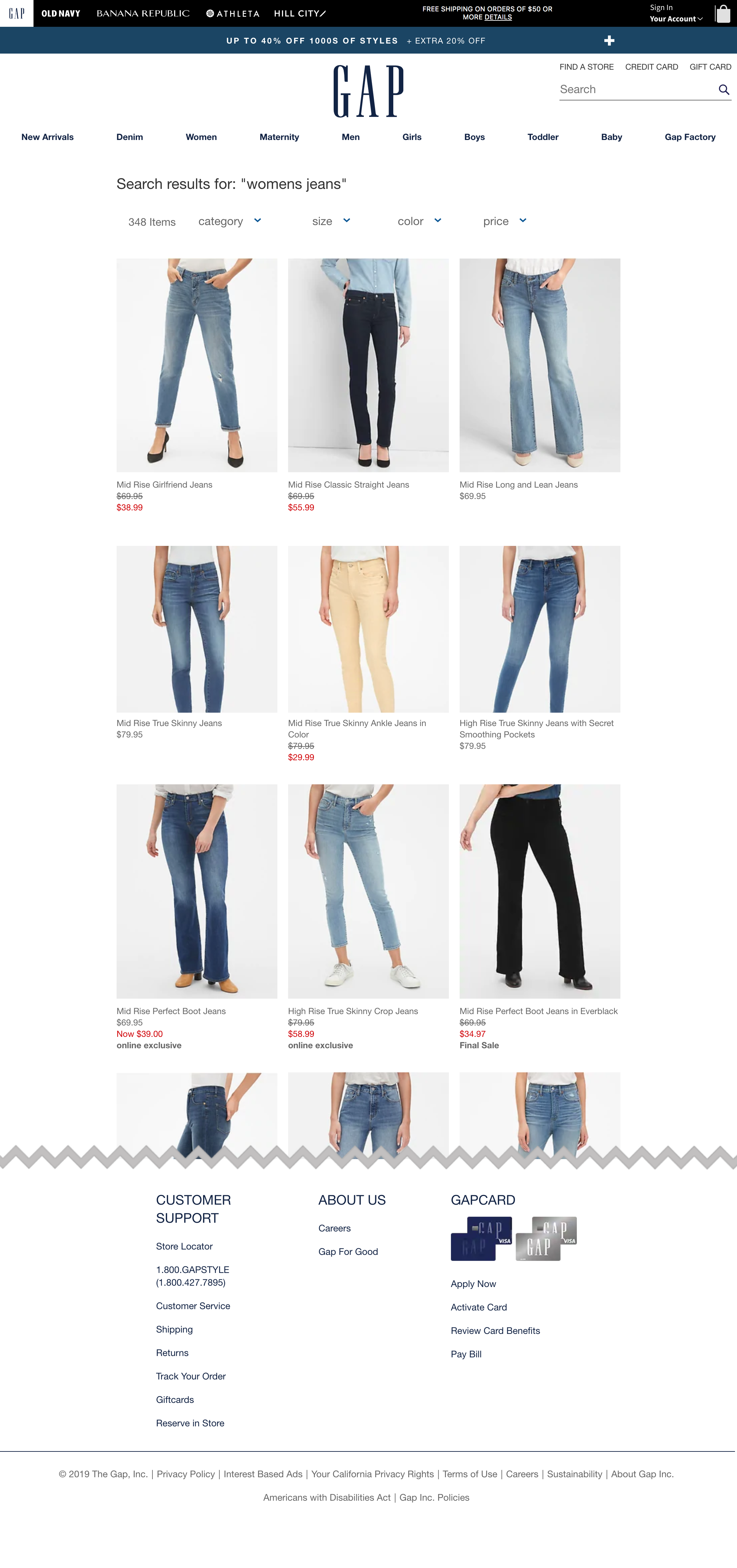The width and height of the screenshot is (737, 1568).
Task: Click the Find a Store link
Action: [x=587, y=67]
